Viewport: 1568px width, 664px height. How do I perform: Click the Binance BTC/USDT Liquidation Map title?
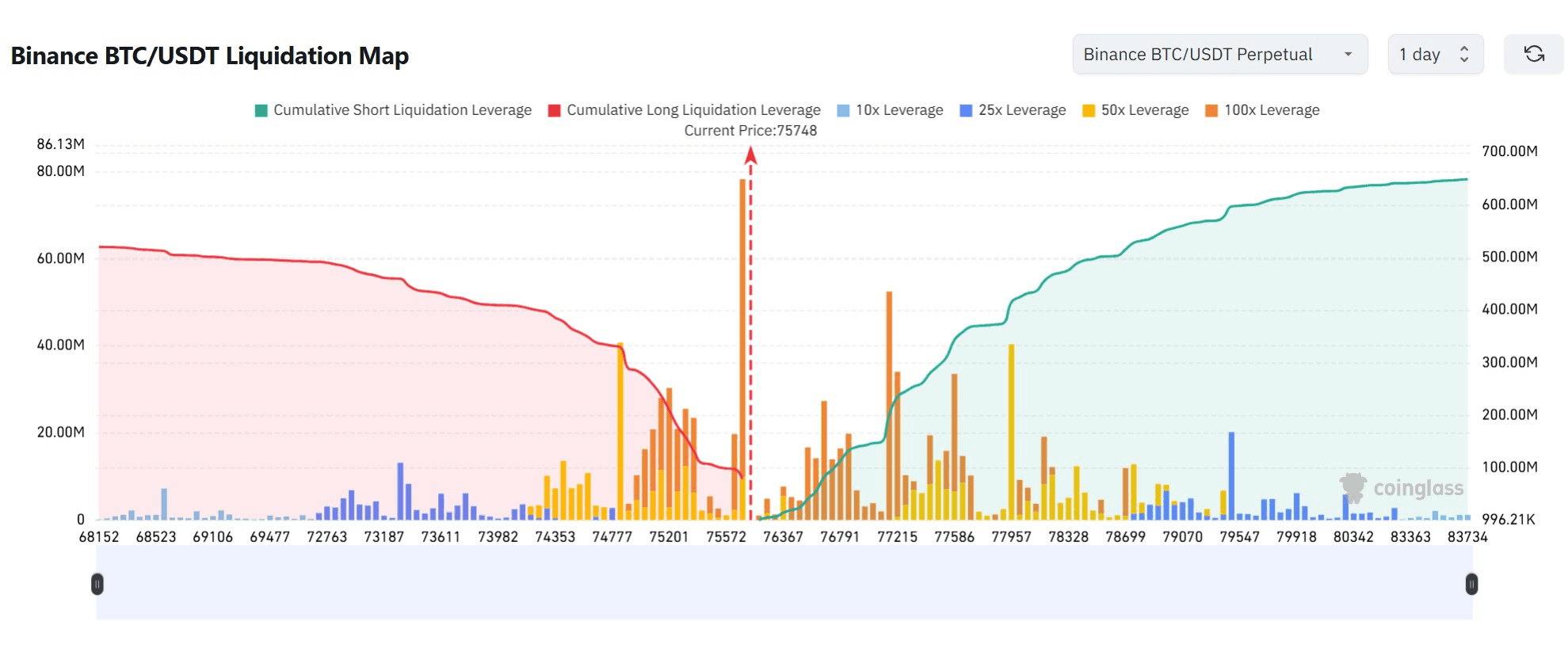click(210, 55)
